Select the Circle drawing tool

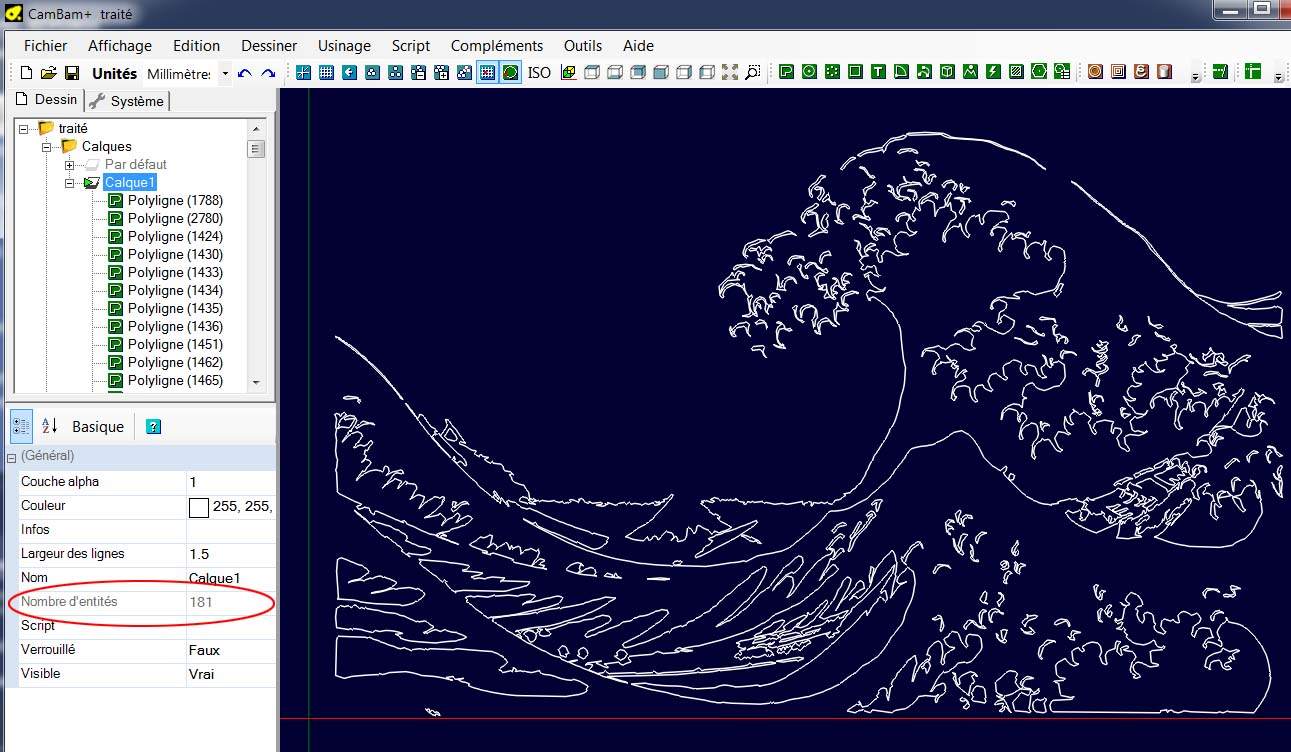coord(809,72)
